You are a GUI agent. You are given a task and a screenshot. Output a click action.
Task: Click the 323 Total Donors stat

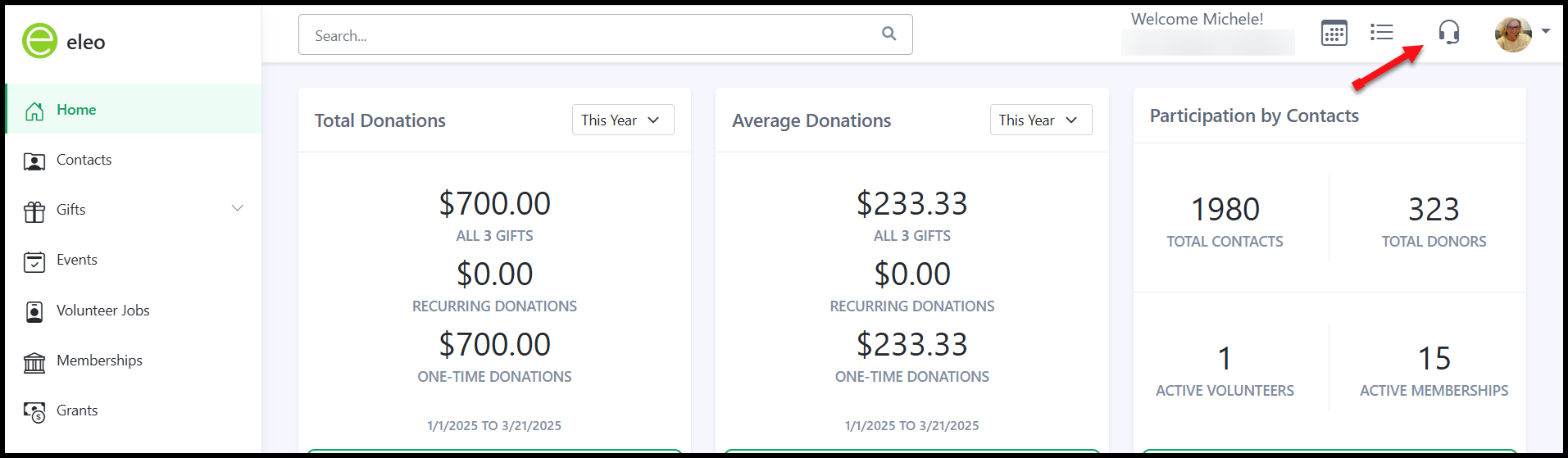(x=1434, y=220)
